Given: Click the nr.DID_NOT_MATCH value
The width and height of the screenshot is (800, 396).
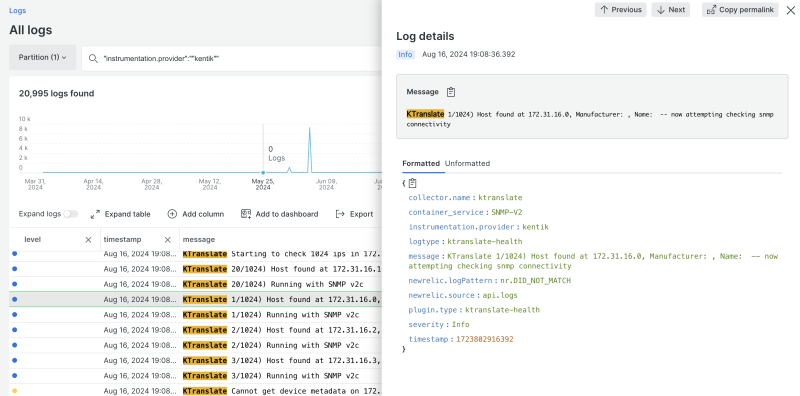Looking at the screenshot, I should pos(535,281).
